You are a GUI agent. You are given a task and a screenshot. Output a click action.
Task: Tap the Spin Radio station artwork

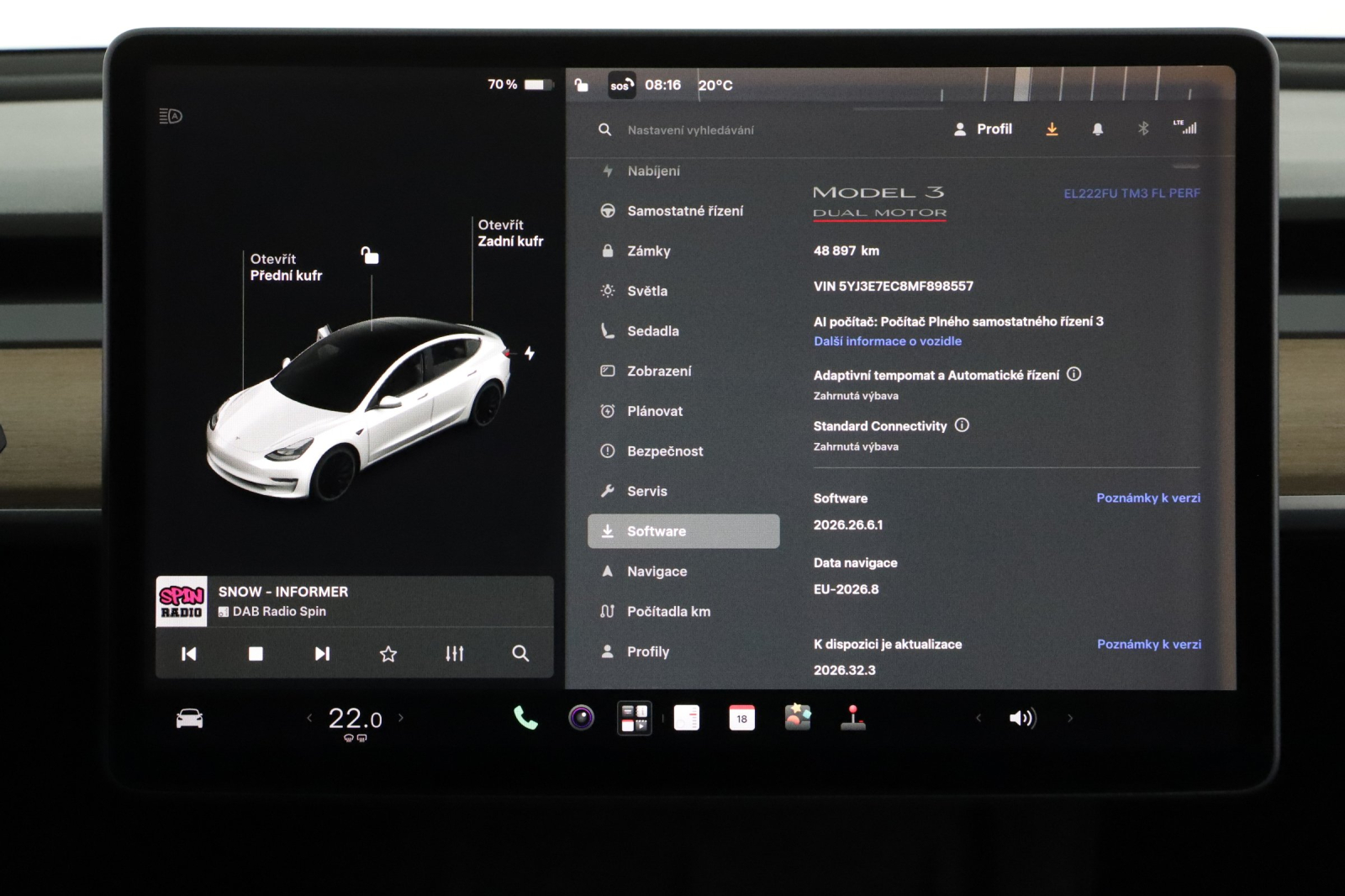point(182,602)
